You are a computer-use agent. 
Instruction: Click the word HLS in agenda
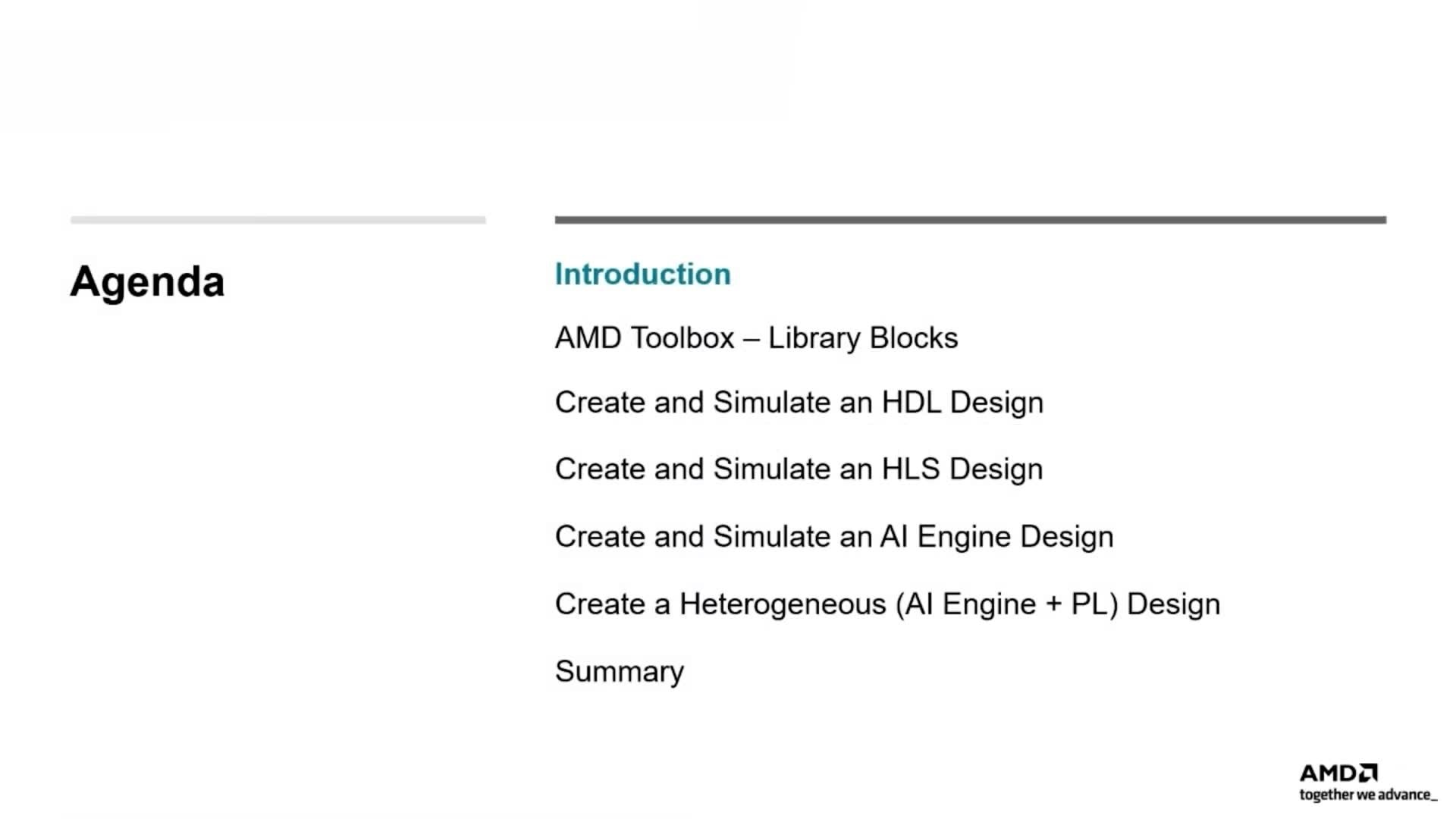911,469
